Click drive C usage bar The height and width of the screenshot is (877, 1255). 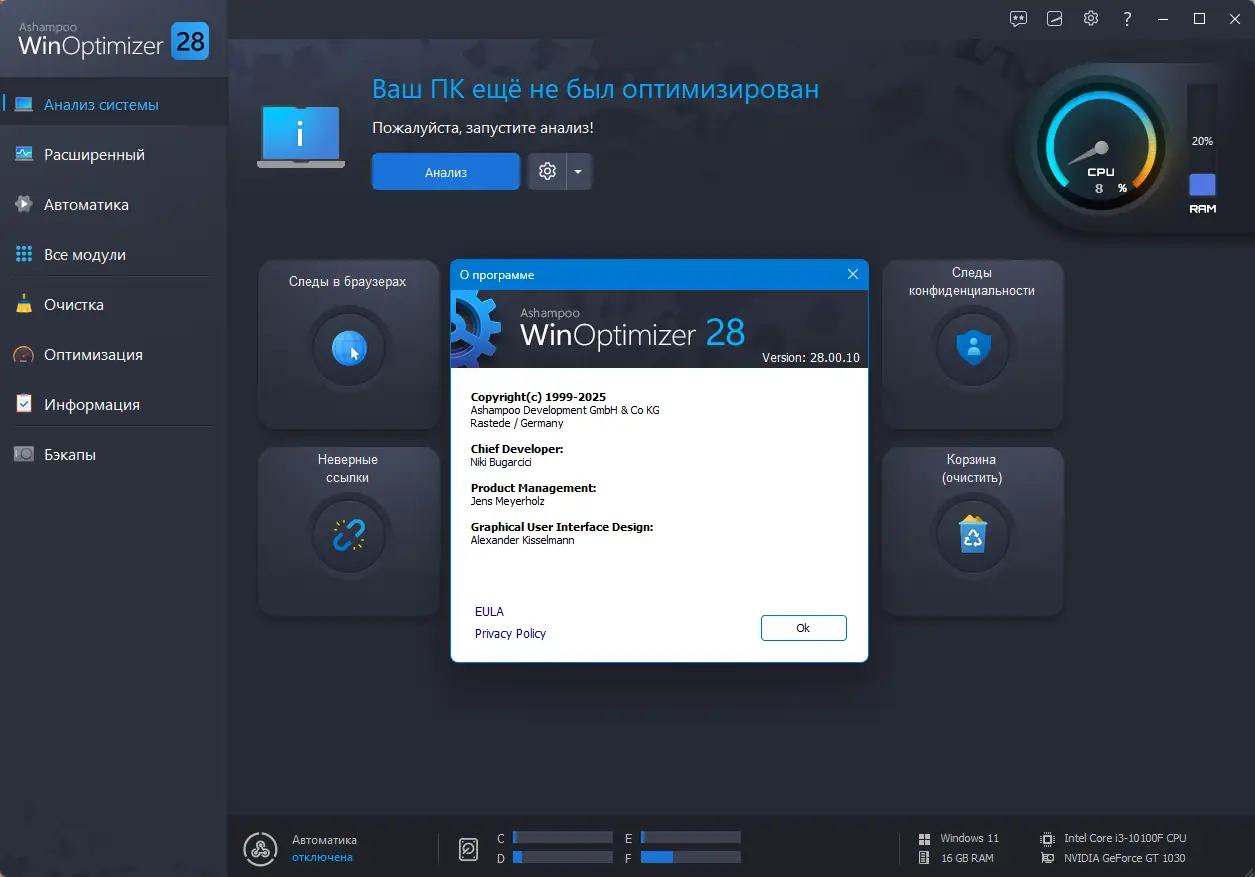562,837
